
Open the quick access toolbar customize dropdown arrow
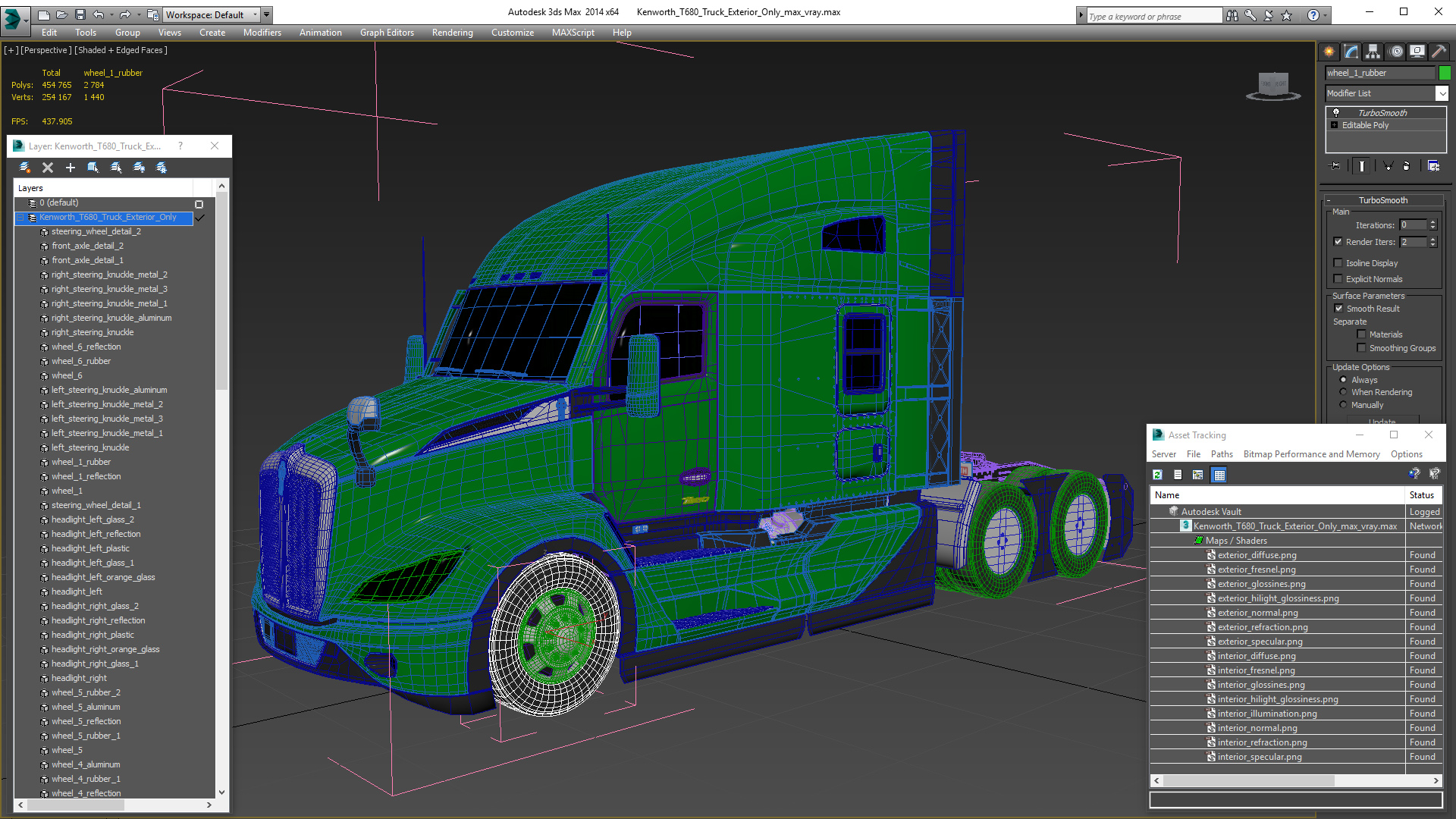tap(267, 14)
